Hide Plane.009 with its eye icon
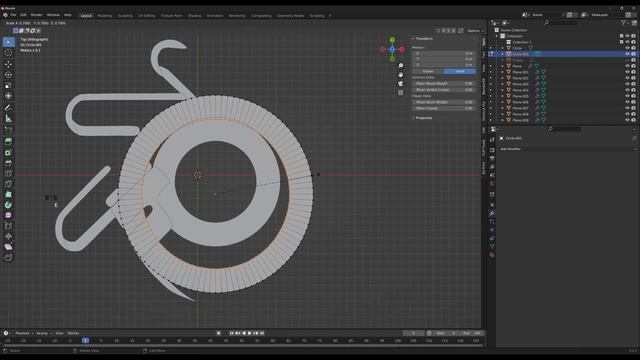This screenshot has width=640, height=360. click(627, 120)
